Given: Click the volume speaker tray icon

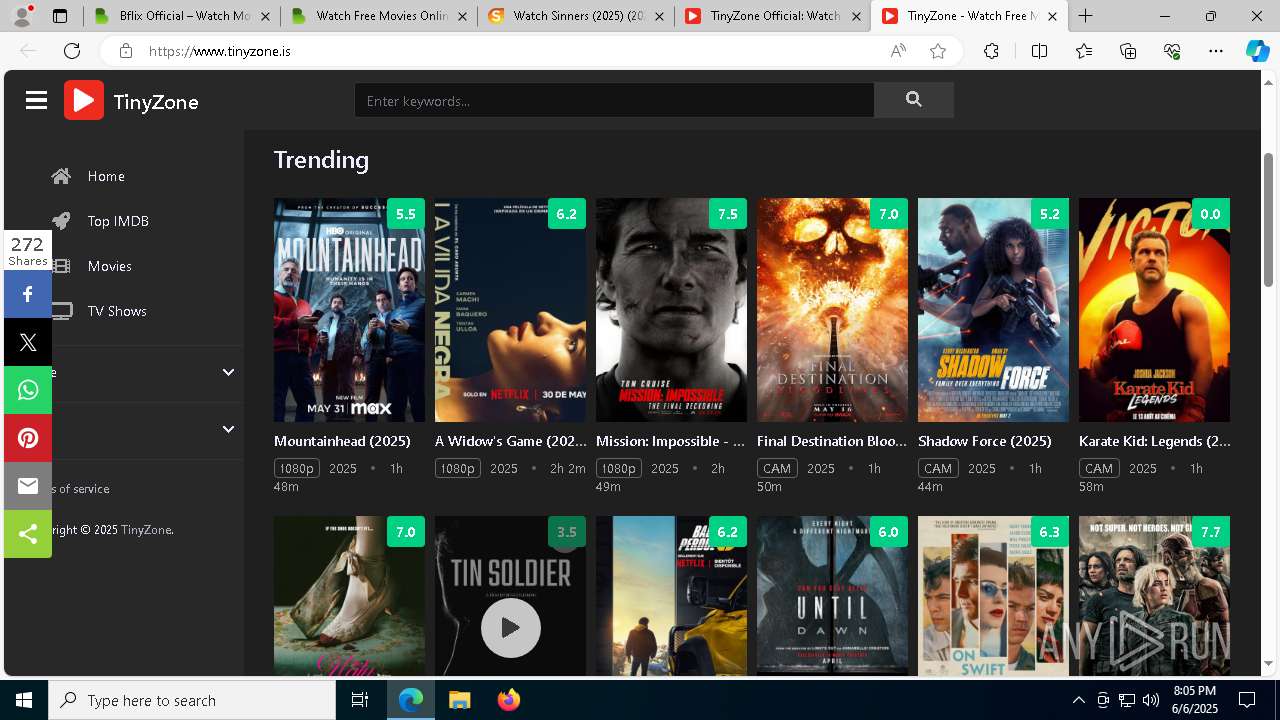Looking at the screenshot, I should point(1150,700).
